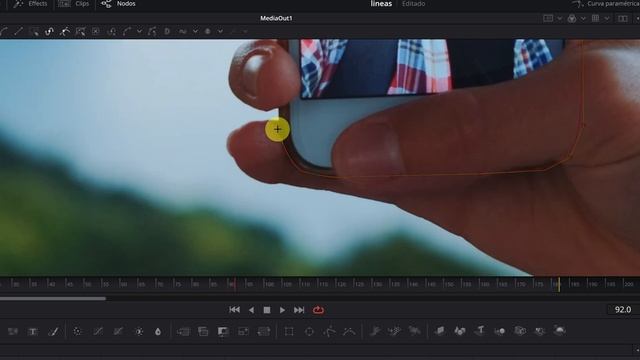
Task: Activate the chain-link polyline tool
Action: pos(49,31)
